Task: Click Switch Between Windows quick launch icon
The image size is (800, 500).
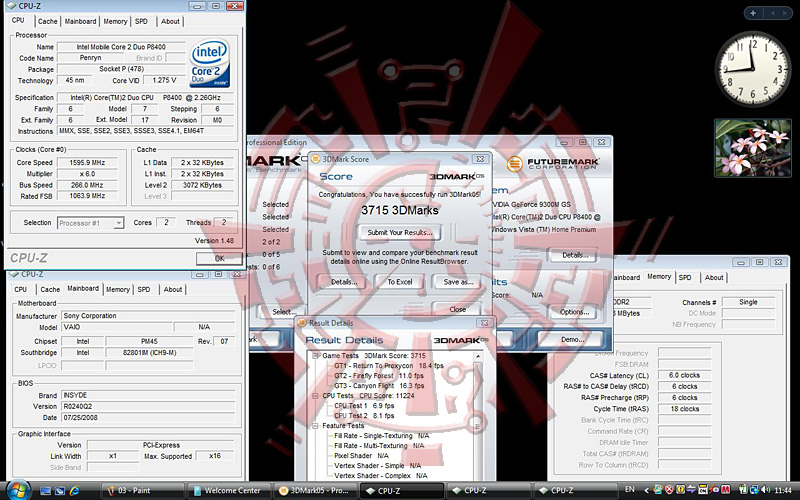Action: tap(60, 491)
